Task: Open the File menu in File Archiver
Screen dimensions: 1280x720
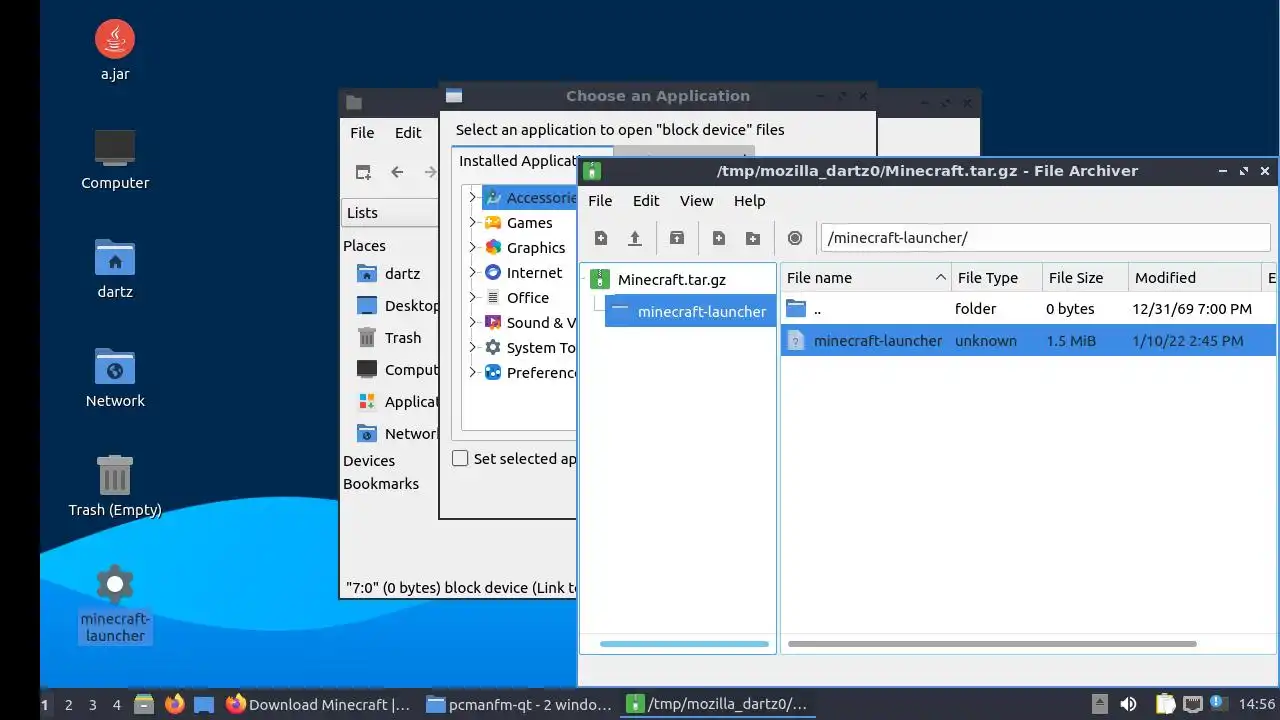Action: [600, 200]
